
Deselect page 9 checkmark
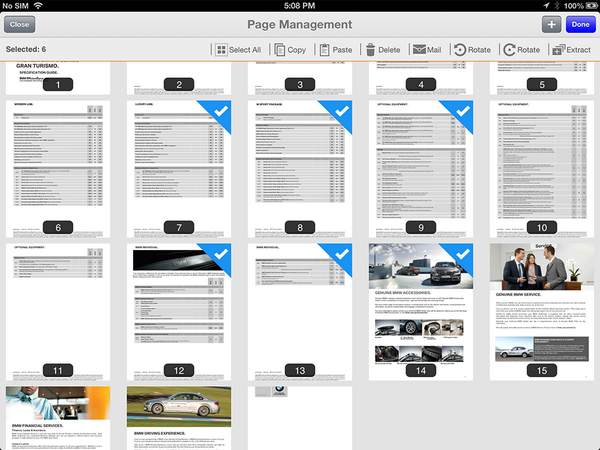click(x=462, y=112)
